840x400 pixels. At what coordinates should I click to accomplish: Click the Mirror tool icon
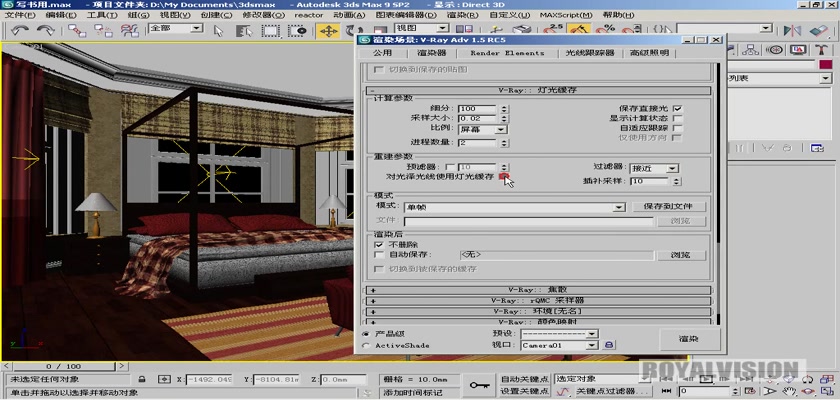(792, 31)
